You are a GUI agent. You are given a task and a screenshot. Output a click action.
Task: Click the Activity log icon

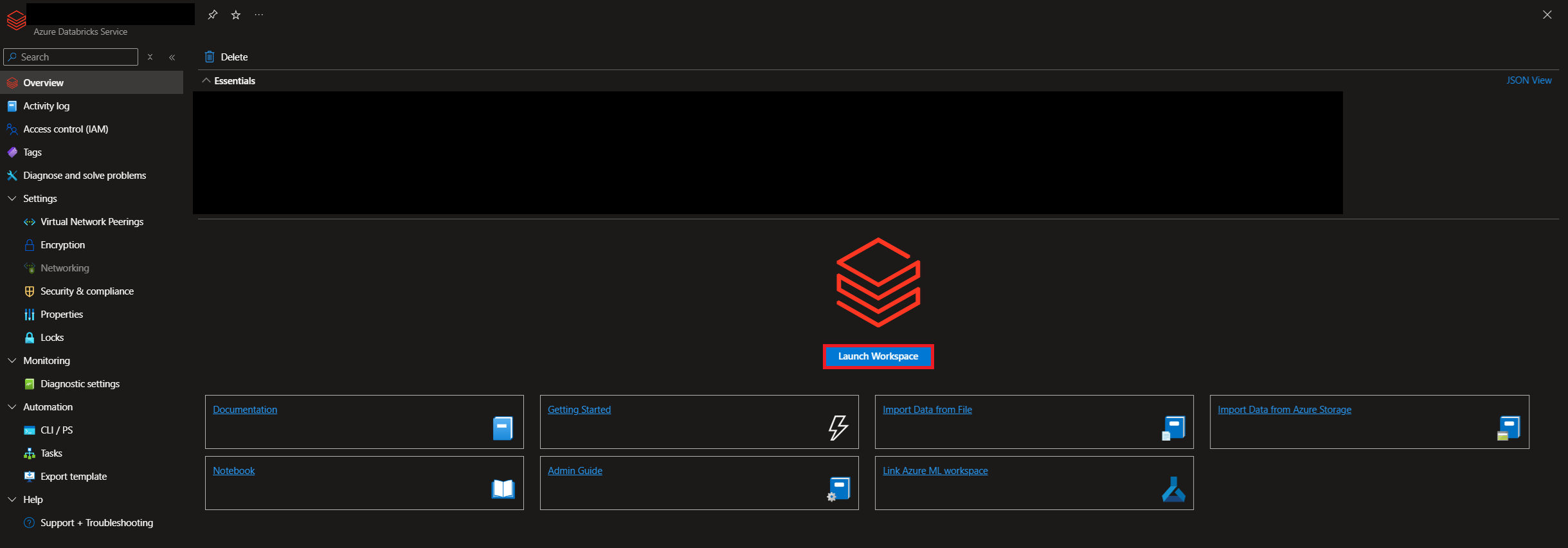[12, 106]
